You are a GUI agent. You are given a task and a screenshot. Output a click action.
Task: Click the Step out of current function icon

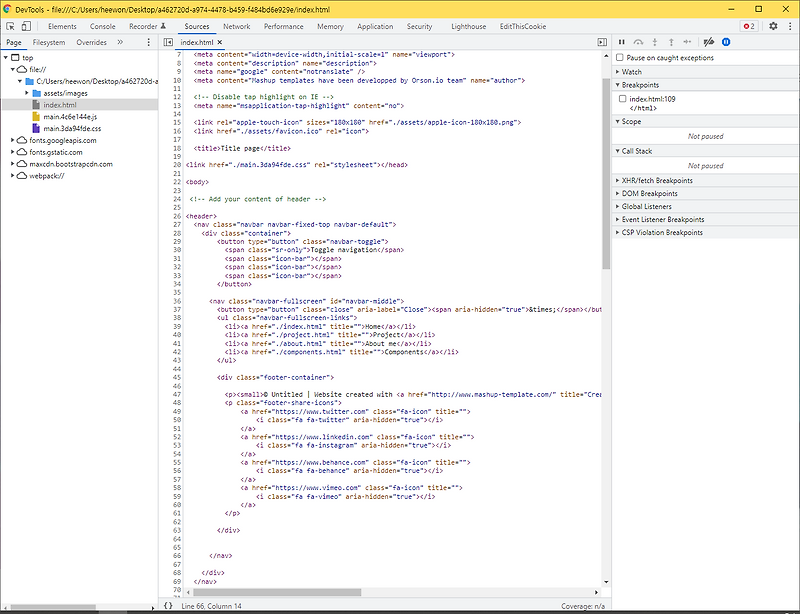(x=671, y=42)
